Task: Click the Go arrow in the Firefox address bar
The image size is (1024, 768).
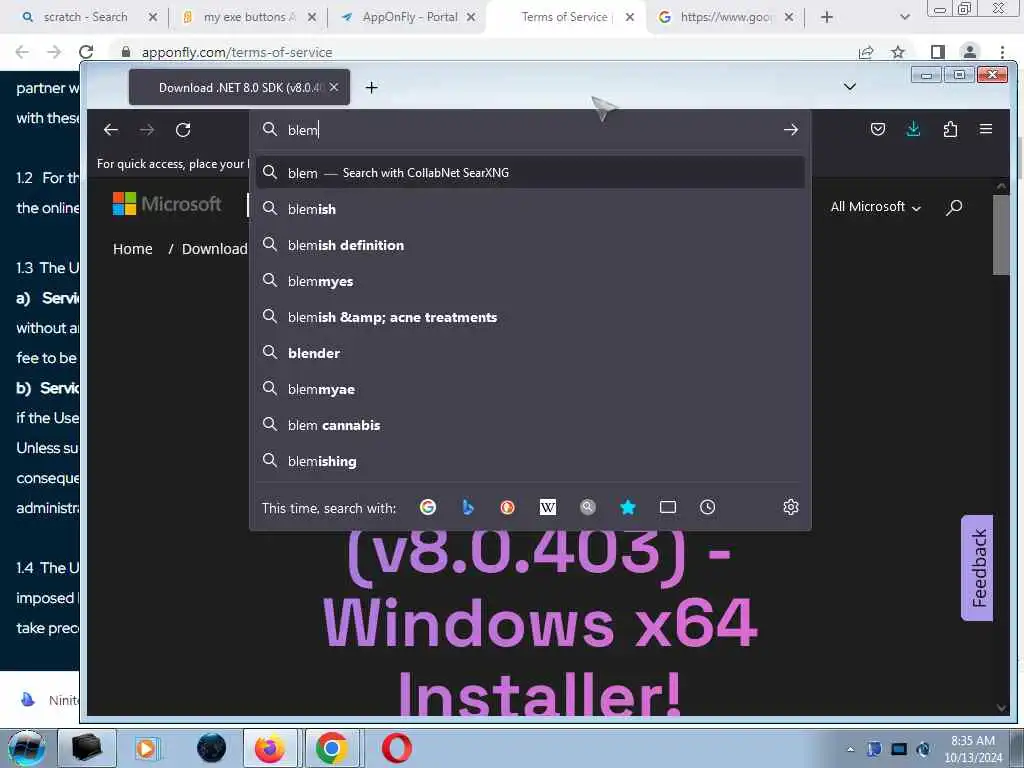Action: pyautogui.click(x=790, y=130)
